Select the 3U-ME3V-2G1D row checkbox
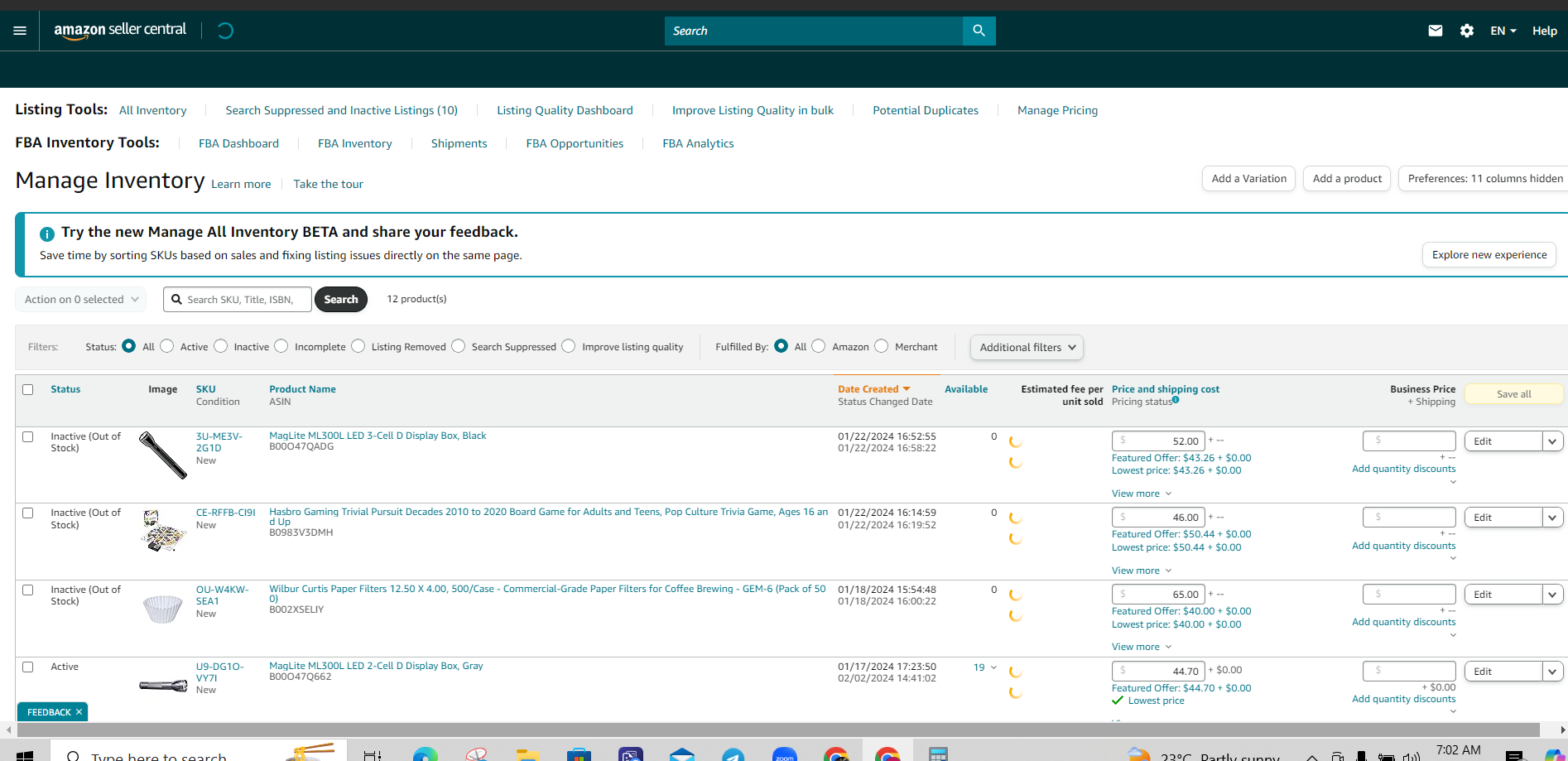This screenshot has height=761, width=1568. tap(28, 436)
